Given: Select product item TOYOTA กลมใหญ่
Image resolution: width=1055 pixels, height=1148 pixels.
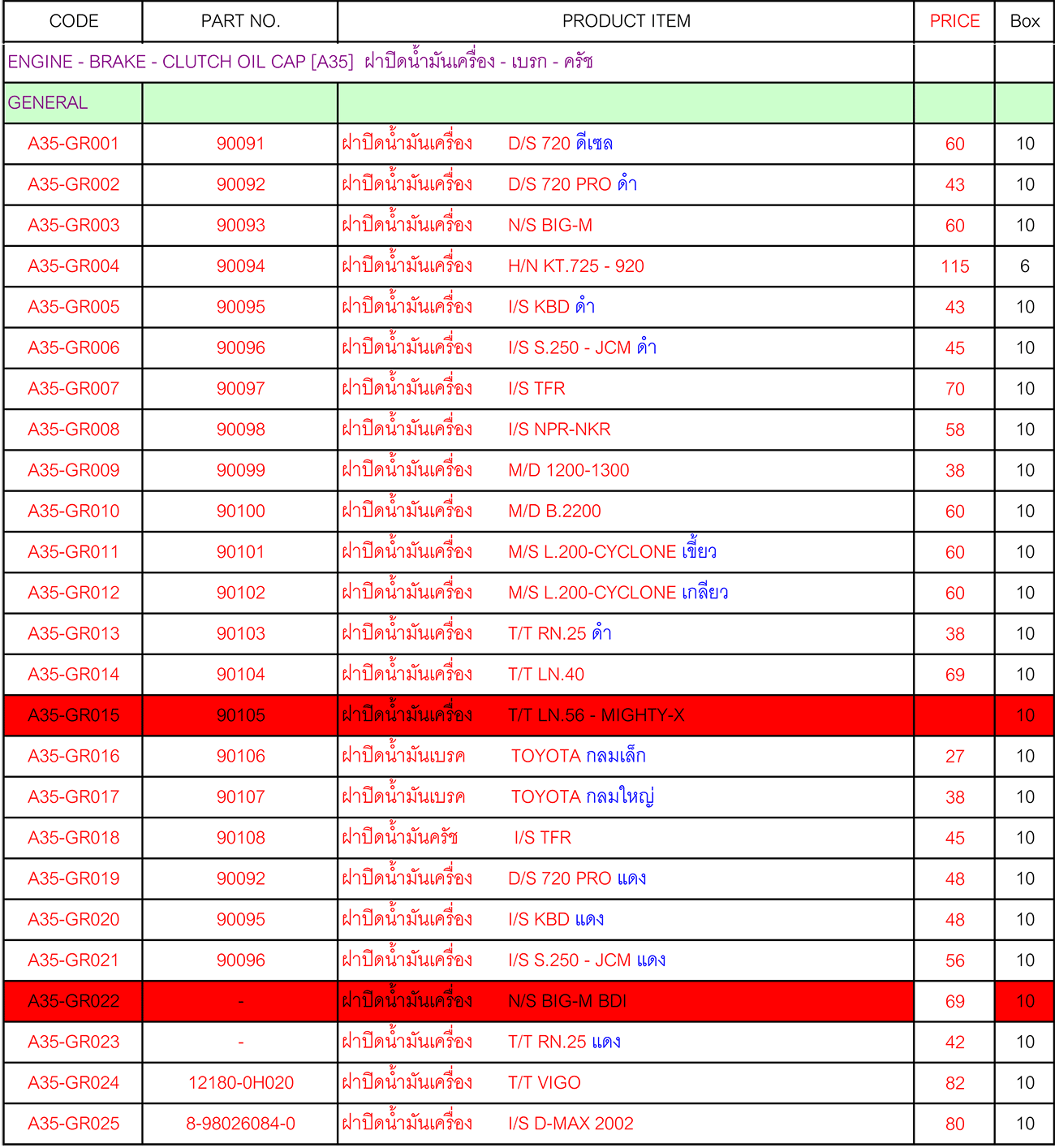Looking at the screenshot, I should [x=583, y=797].
